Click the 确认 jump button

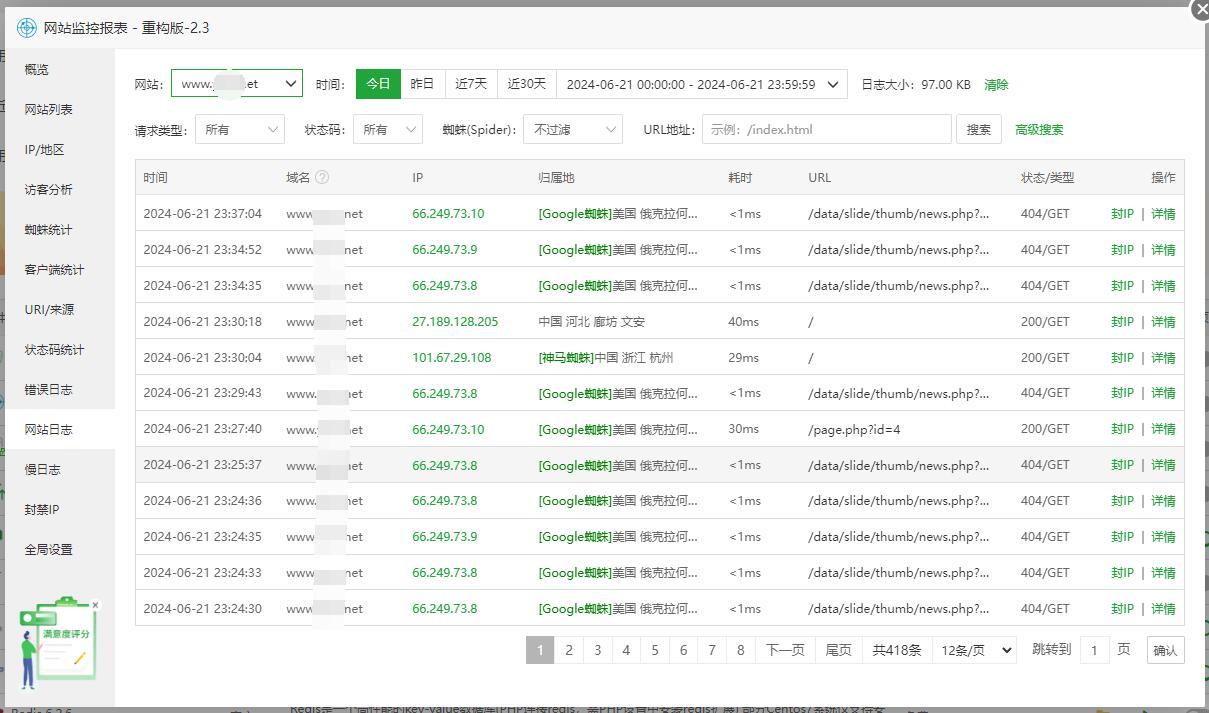[1165, 650]
